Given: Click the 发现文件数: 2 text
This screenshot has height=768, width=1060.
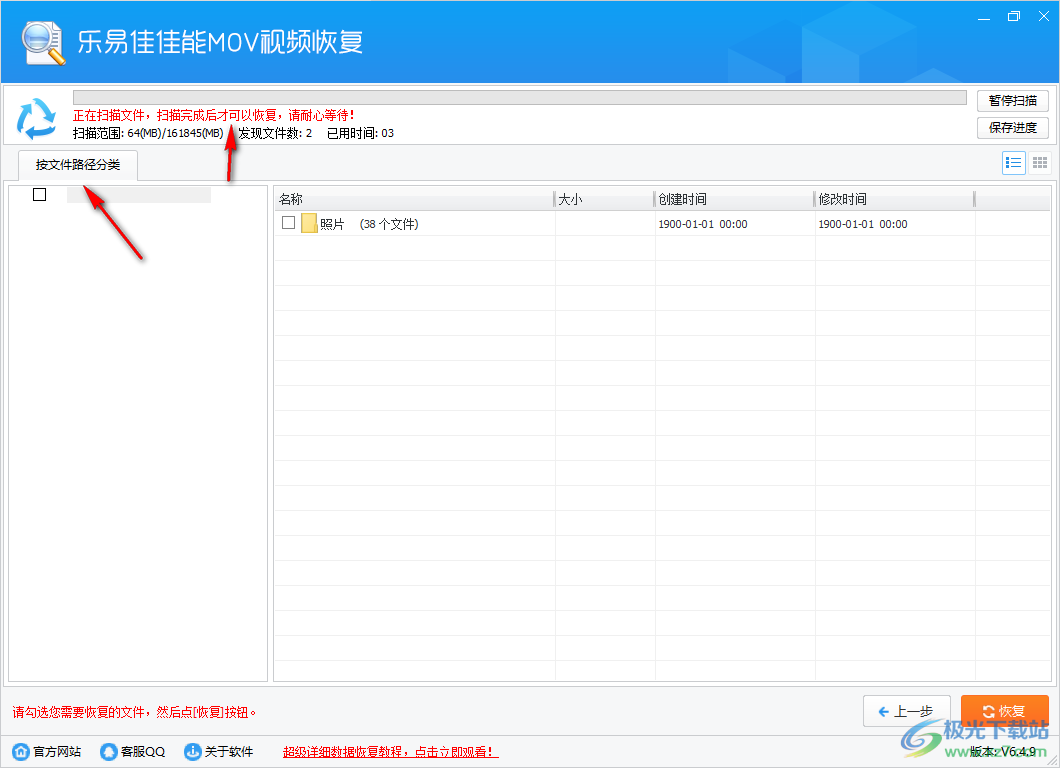Looking at the screenshot, I should (275, 133).
